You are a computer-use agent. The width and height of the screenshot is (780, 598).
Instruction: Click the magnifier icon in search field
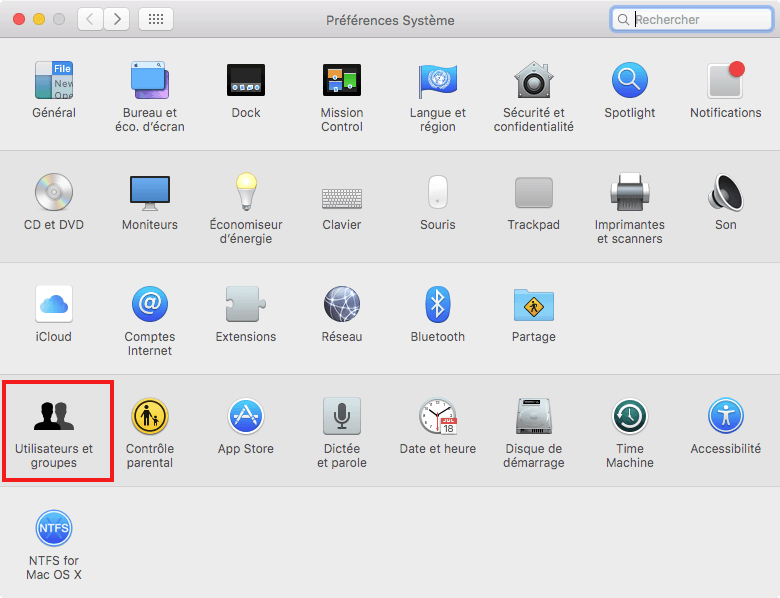(x=623, y=19)
